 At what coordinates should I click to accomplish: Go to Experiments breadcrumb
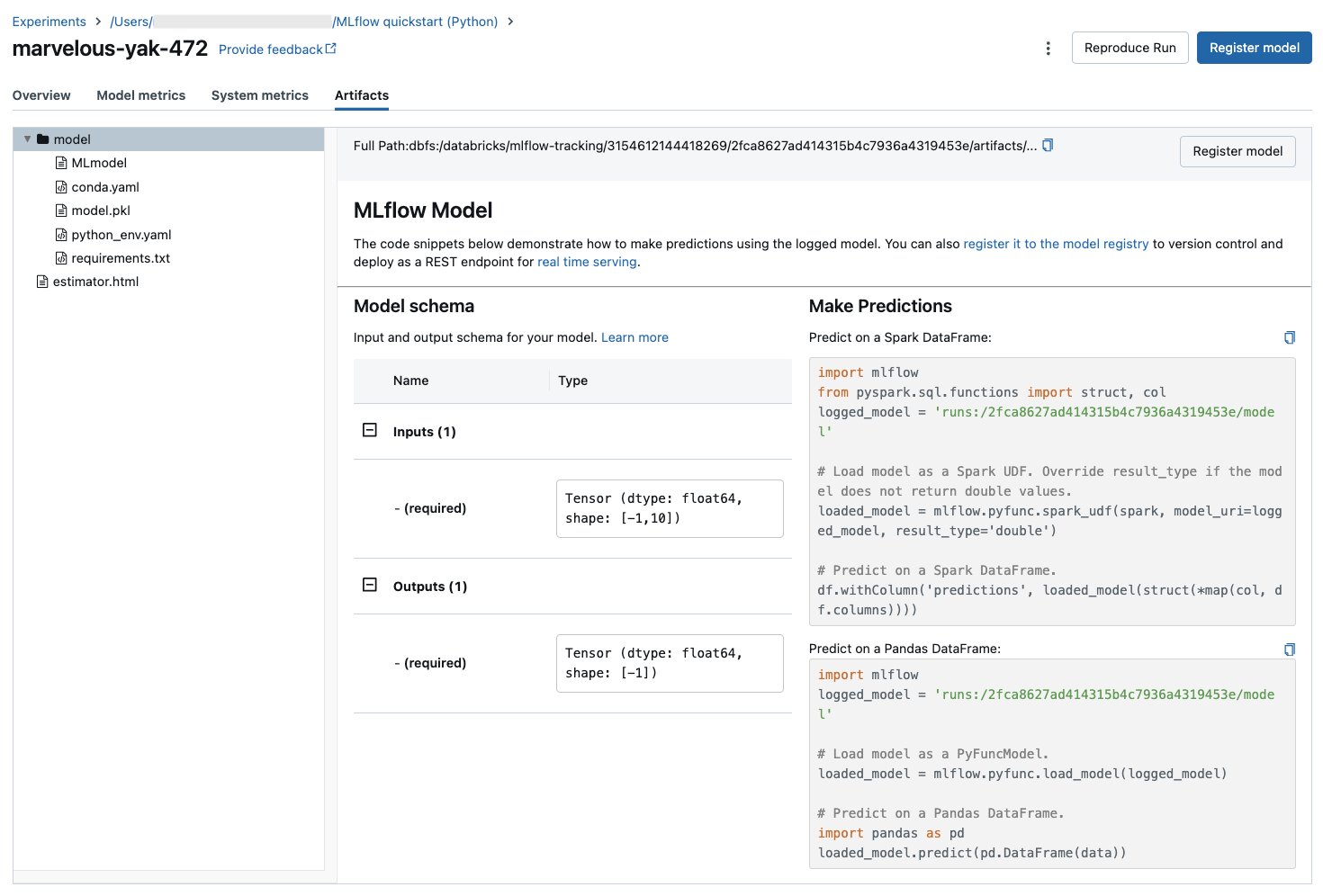point(49,22)
